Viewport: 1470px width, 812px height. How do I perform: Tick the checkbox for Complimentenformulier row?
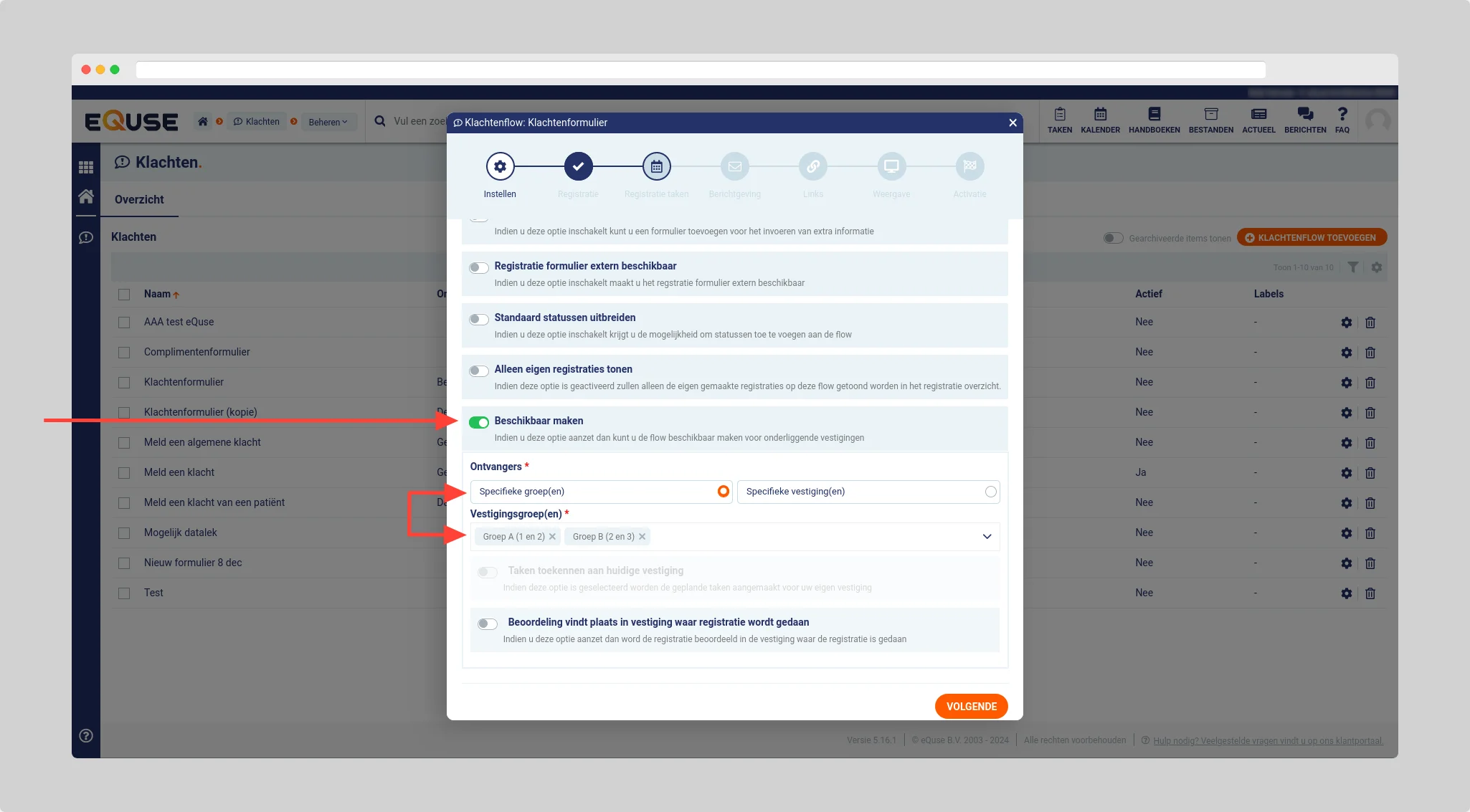[124, 353]
